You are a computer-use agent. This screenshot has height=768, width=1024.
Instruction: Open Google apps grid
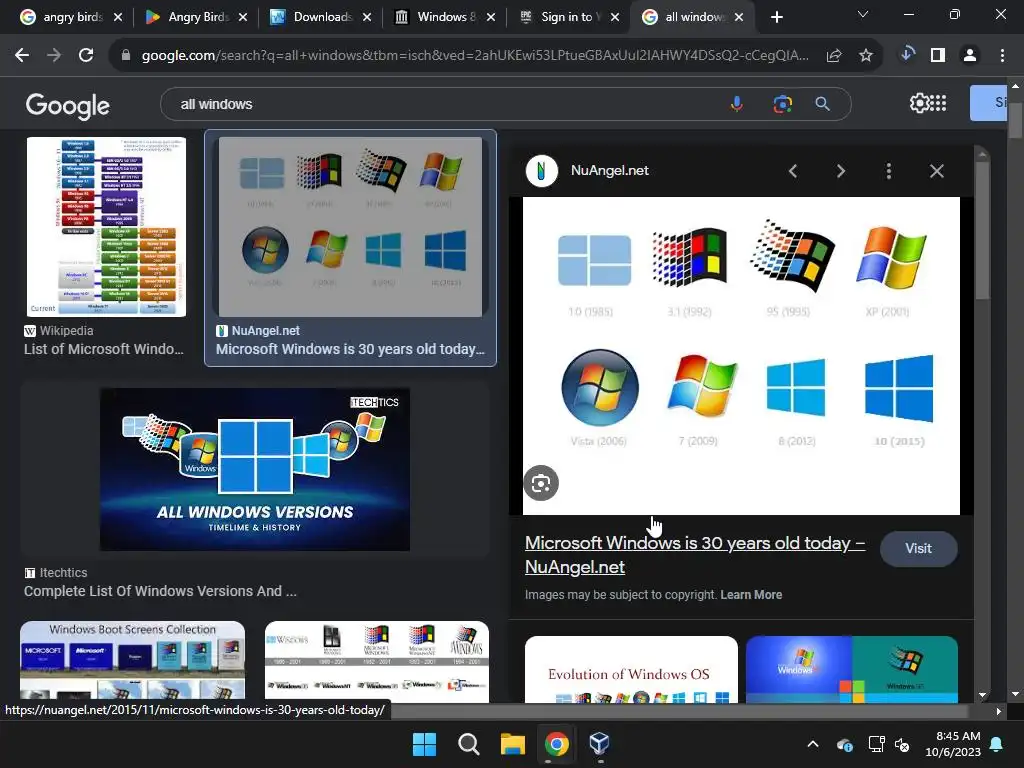[x=938, y=103]
